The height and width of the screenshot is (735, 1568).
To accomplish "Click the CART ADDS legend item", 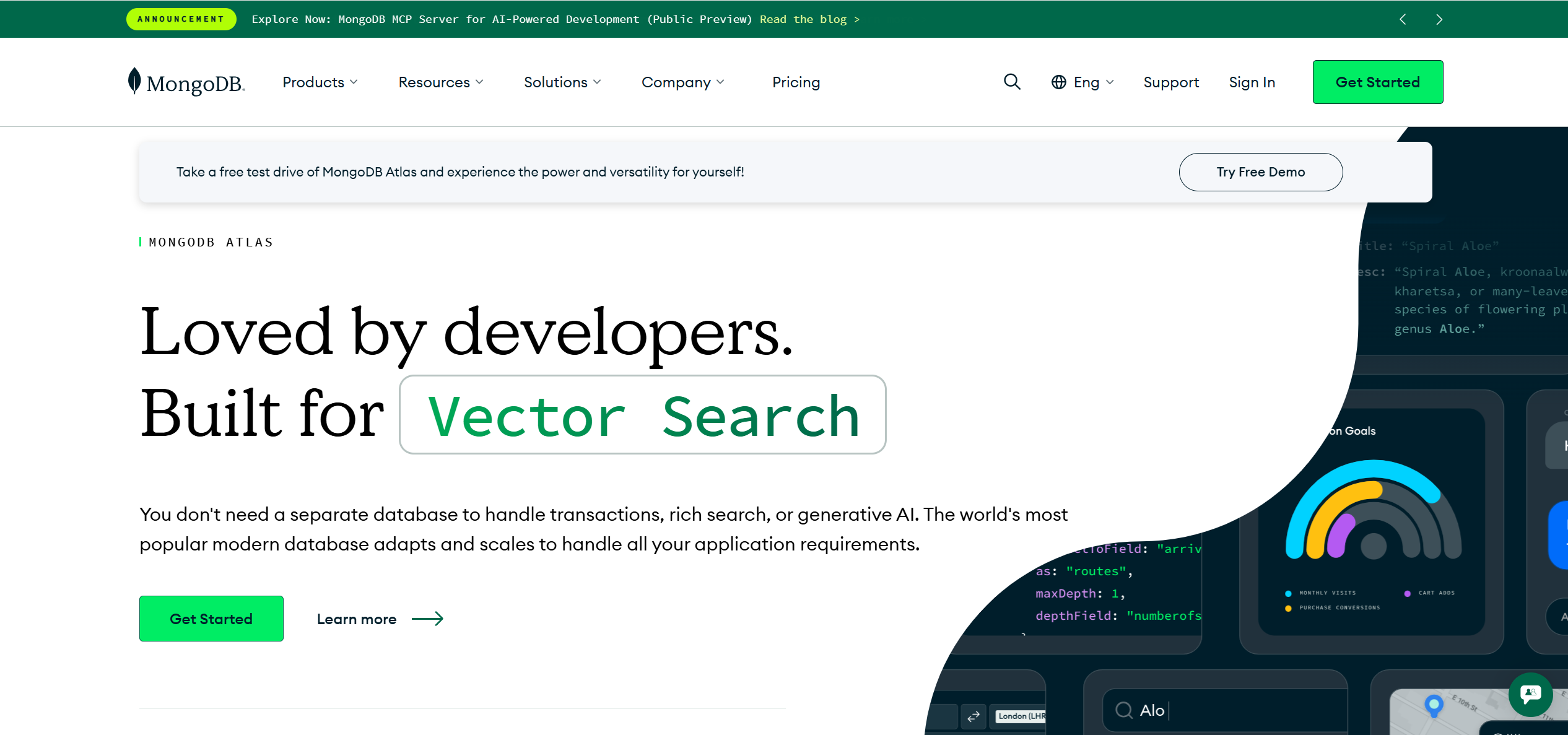I will point(1429,593).
